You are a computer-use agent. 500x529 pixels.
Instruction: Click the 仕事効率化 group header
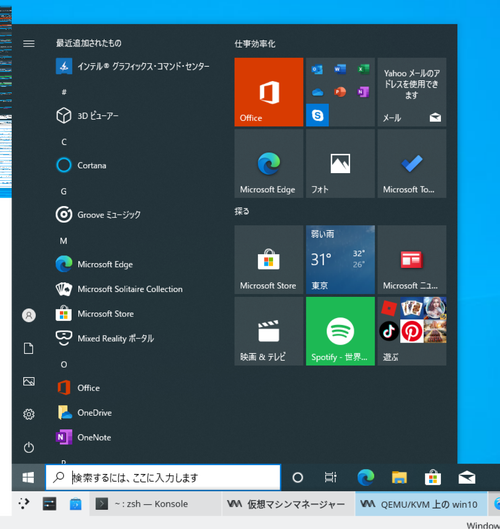coord(255,44)
